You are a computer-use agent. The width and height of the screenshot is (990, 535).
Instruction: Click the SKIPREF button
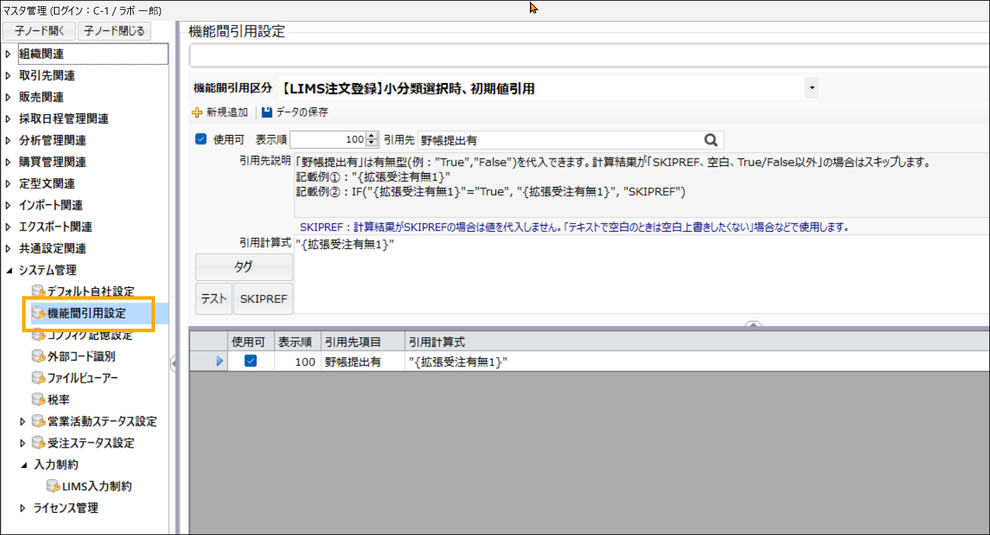click(263, 299)
